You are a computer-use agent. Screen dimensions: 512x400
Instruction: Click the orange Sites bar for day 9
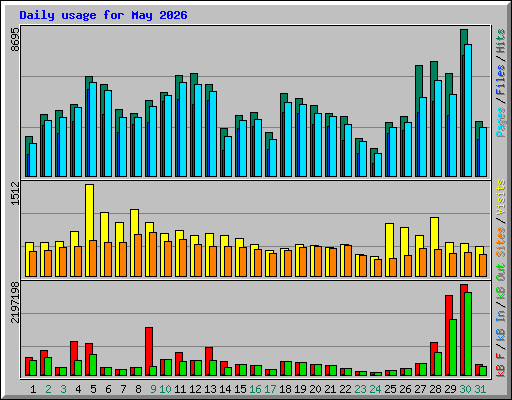pyautogui.click(x=153, y=254)
